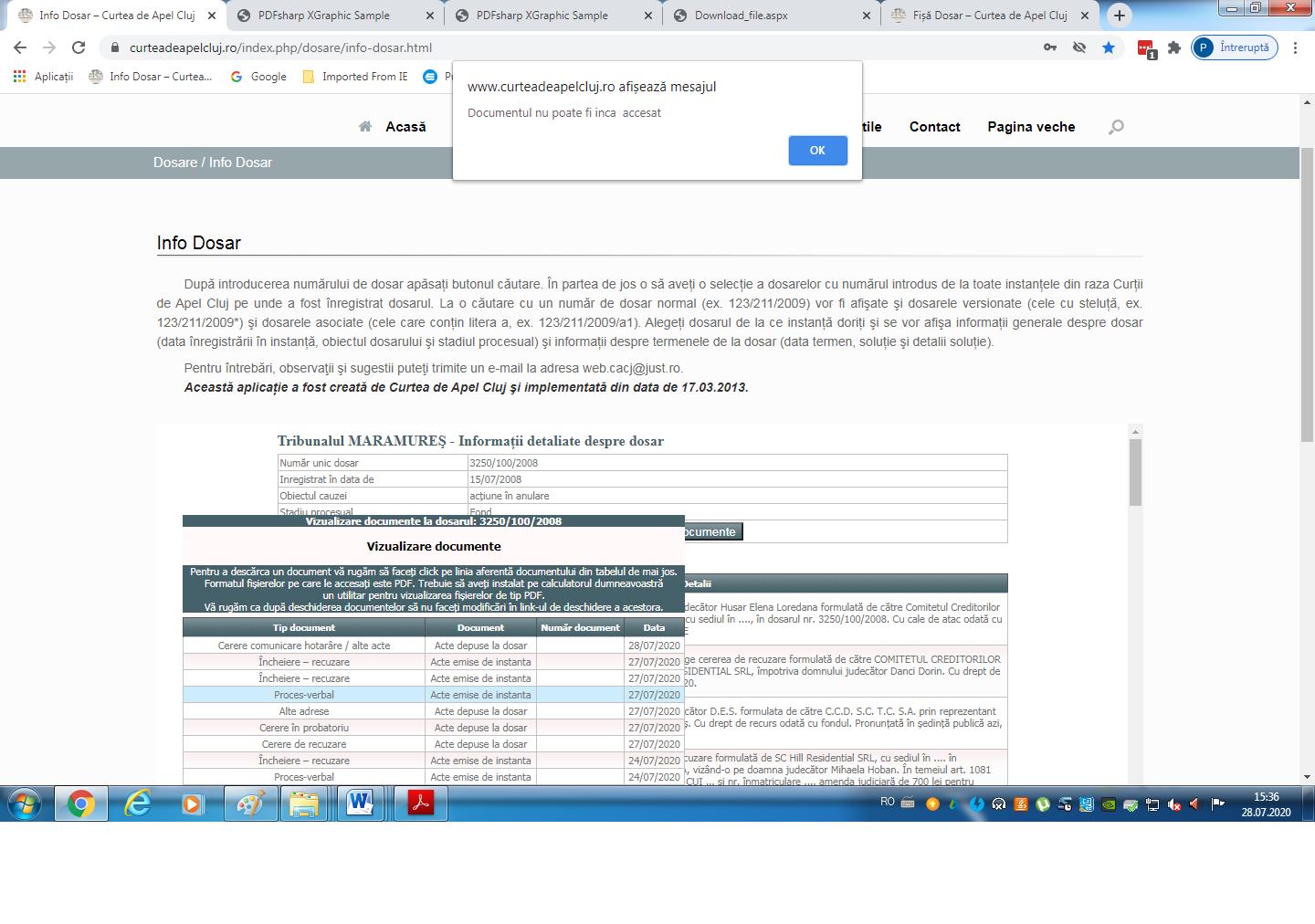
Task: Click OK in the alert dialog
Action: click(x=817, y=151)
